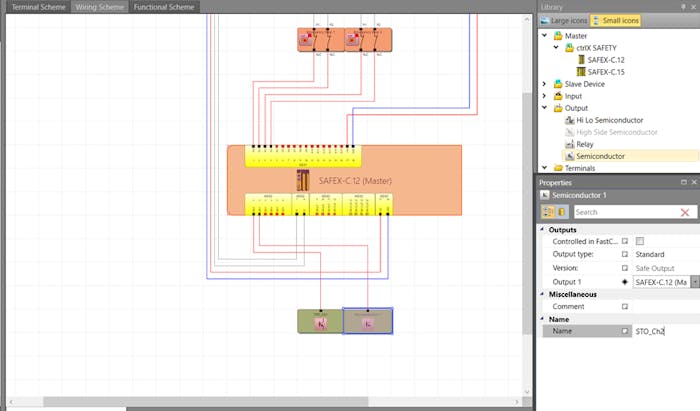
Task: Click the Output type Standard value
Action: coord(650,254)
